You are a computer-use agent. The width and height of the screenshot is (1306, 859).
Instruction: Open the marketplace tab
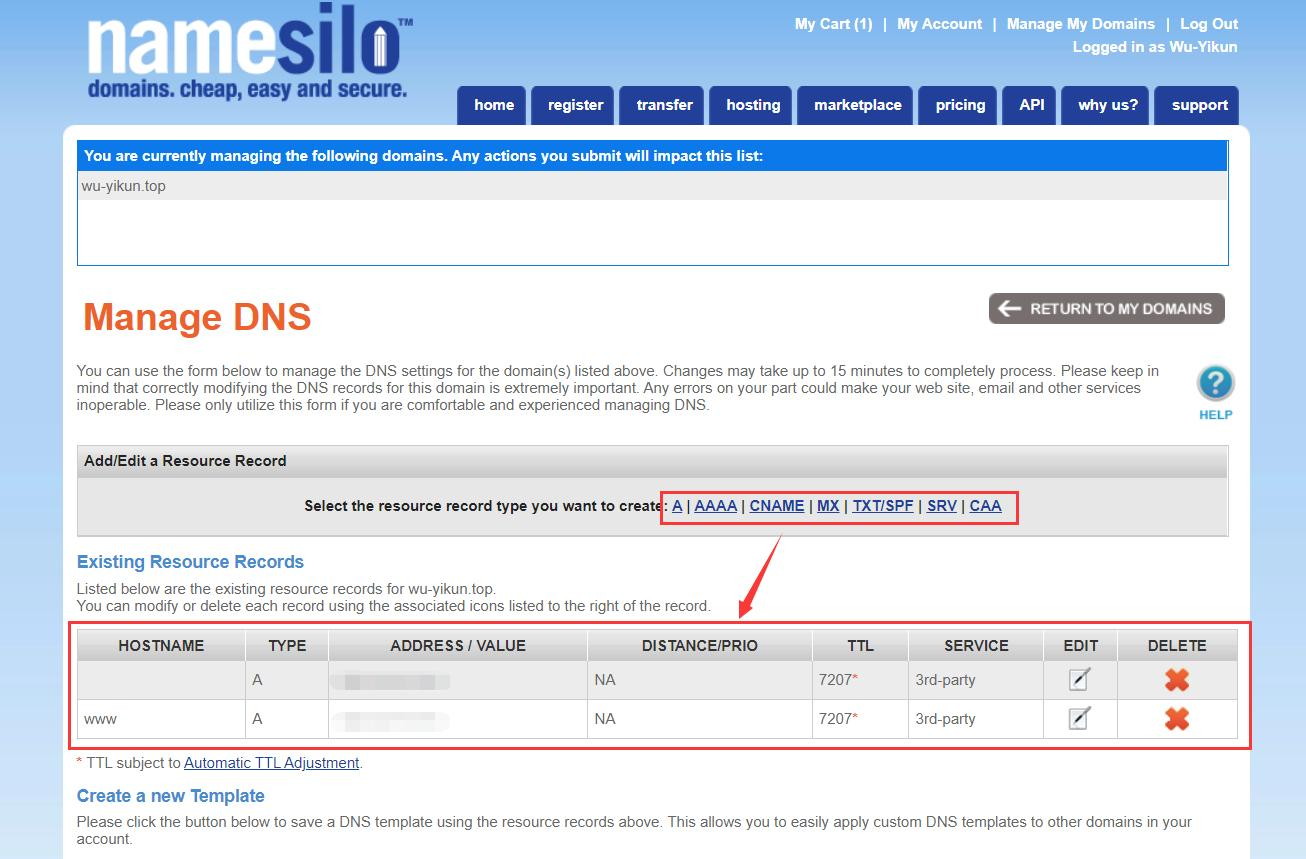point(857,105)
